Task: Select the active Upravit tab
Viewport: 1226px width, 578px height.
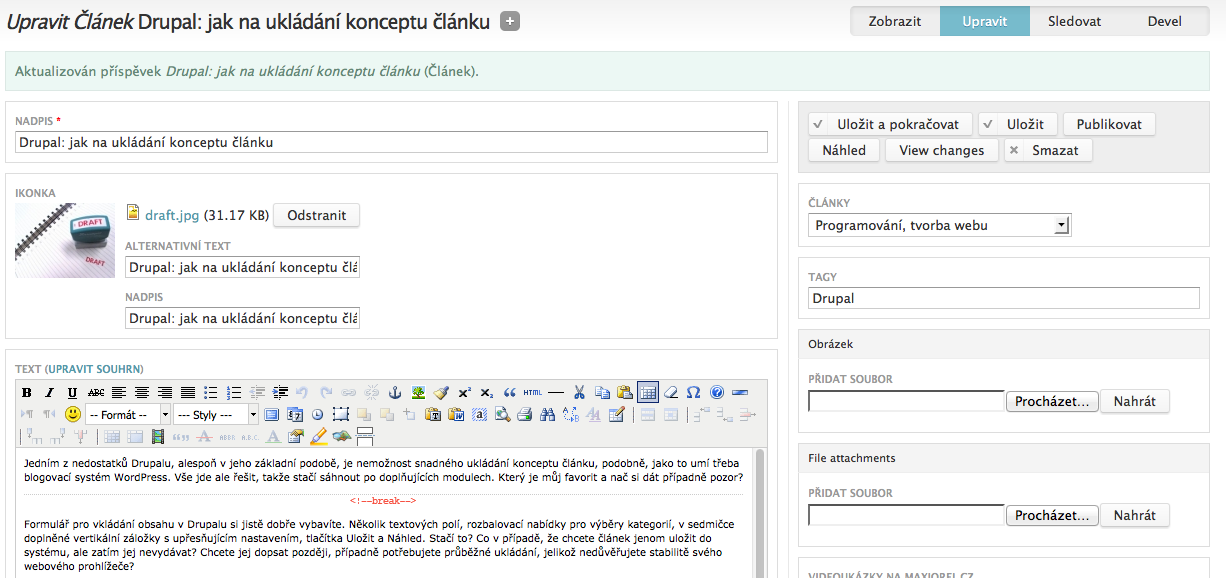Action: coord(985,21)
